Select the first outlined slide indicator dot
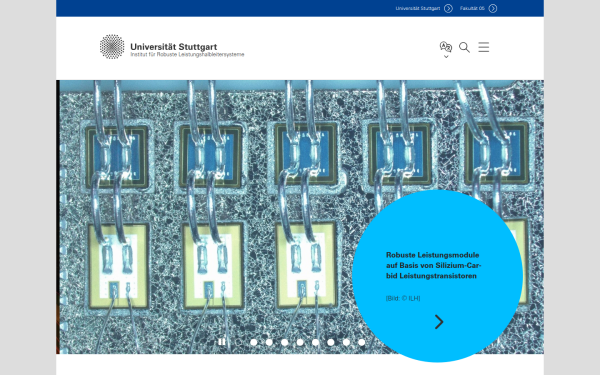The height and width of the screenshot is (375, 600). (238, 342)
